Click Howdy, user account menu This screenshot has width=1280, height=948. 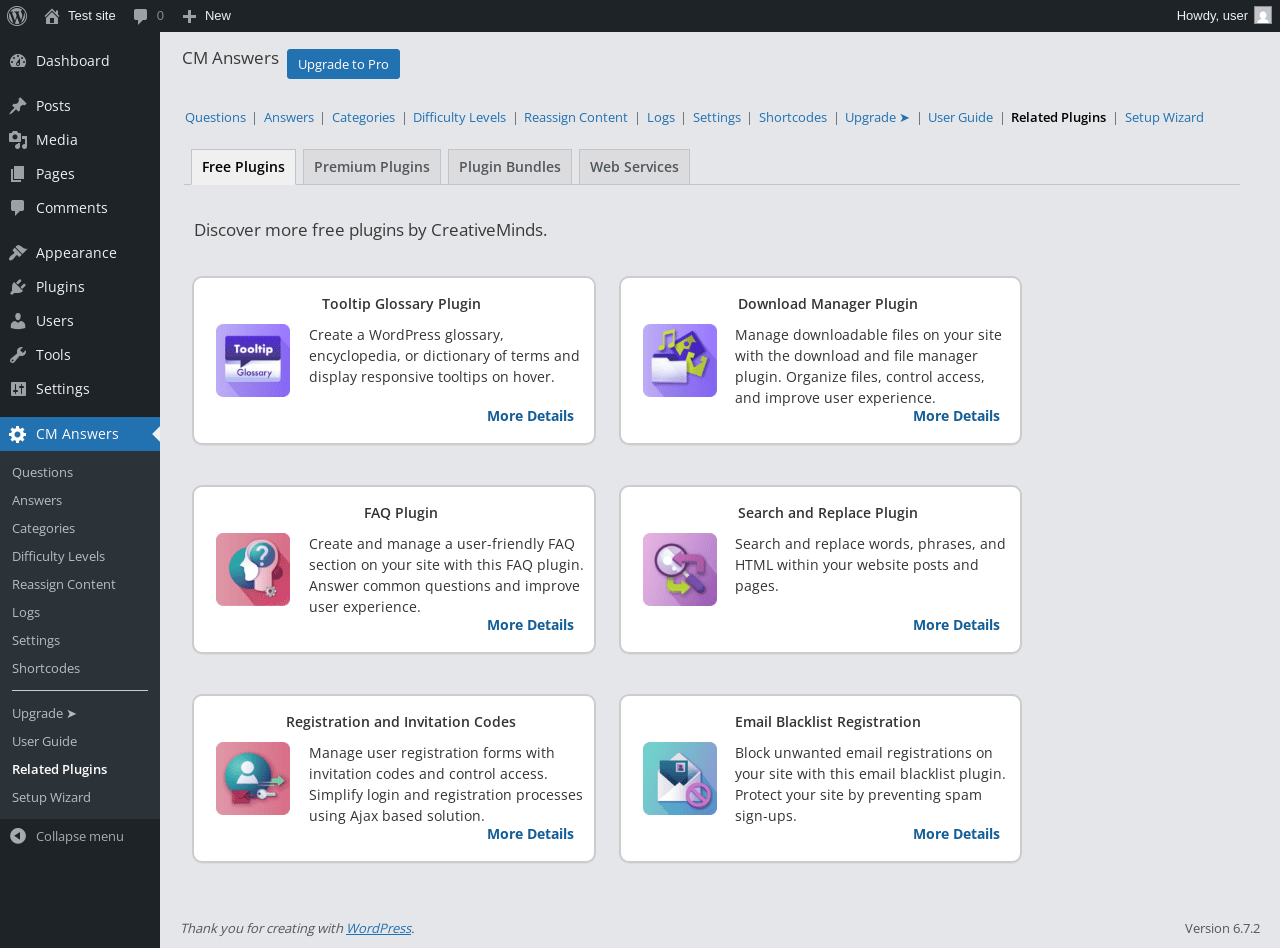coord(1224,16)
